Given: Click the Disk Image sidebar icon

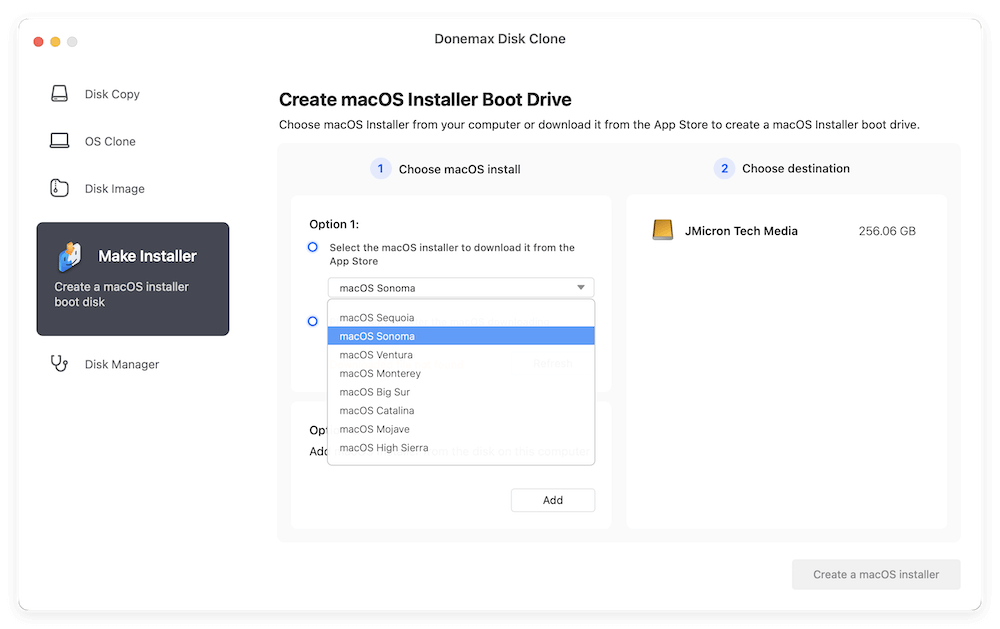Looking at the screenshot, I should click(59, 188).
